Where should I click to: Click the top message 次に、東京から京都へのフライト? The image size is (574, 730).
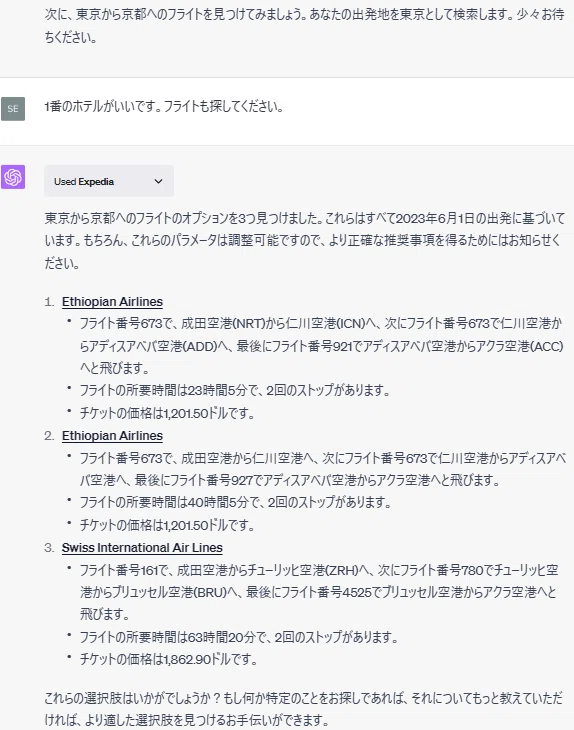coord(304,26)
